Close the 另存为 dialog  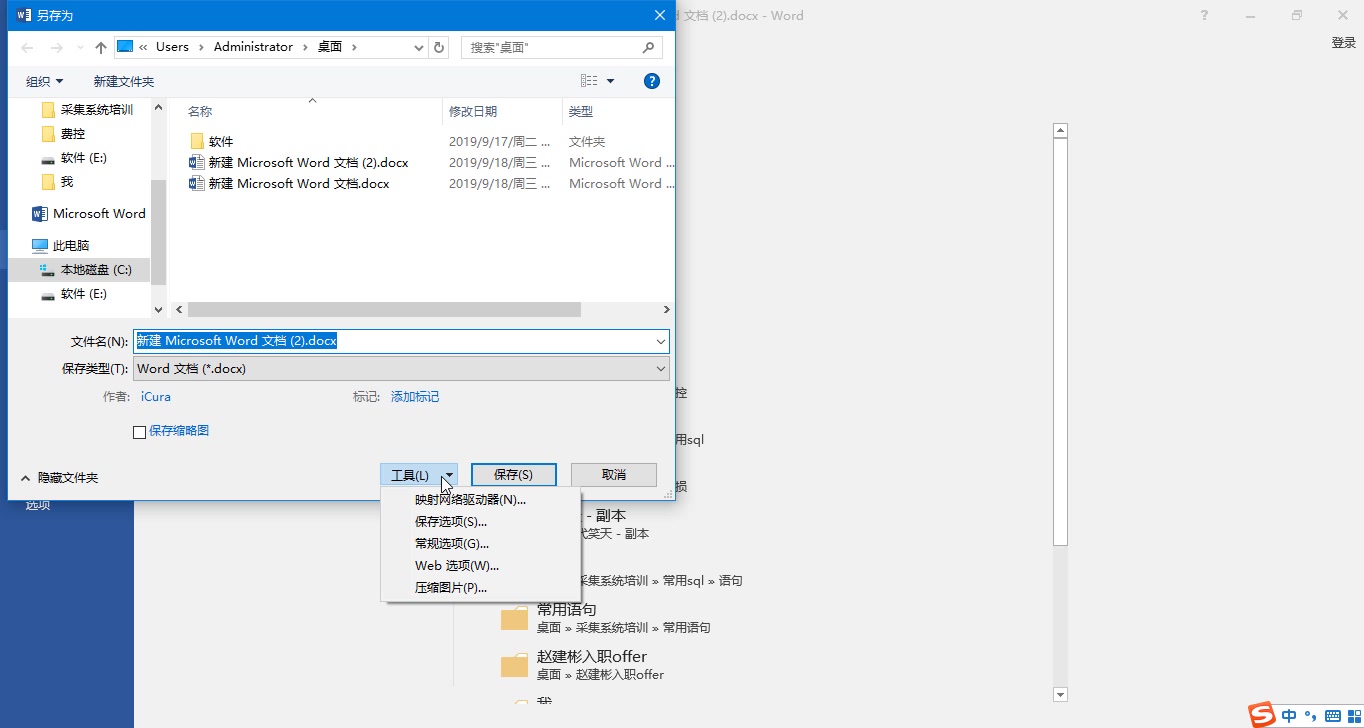(660, 15)
